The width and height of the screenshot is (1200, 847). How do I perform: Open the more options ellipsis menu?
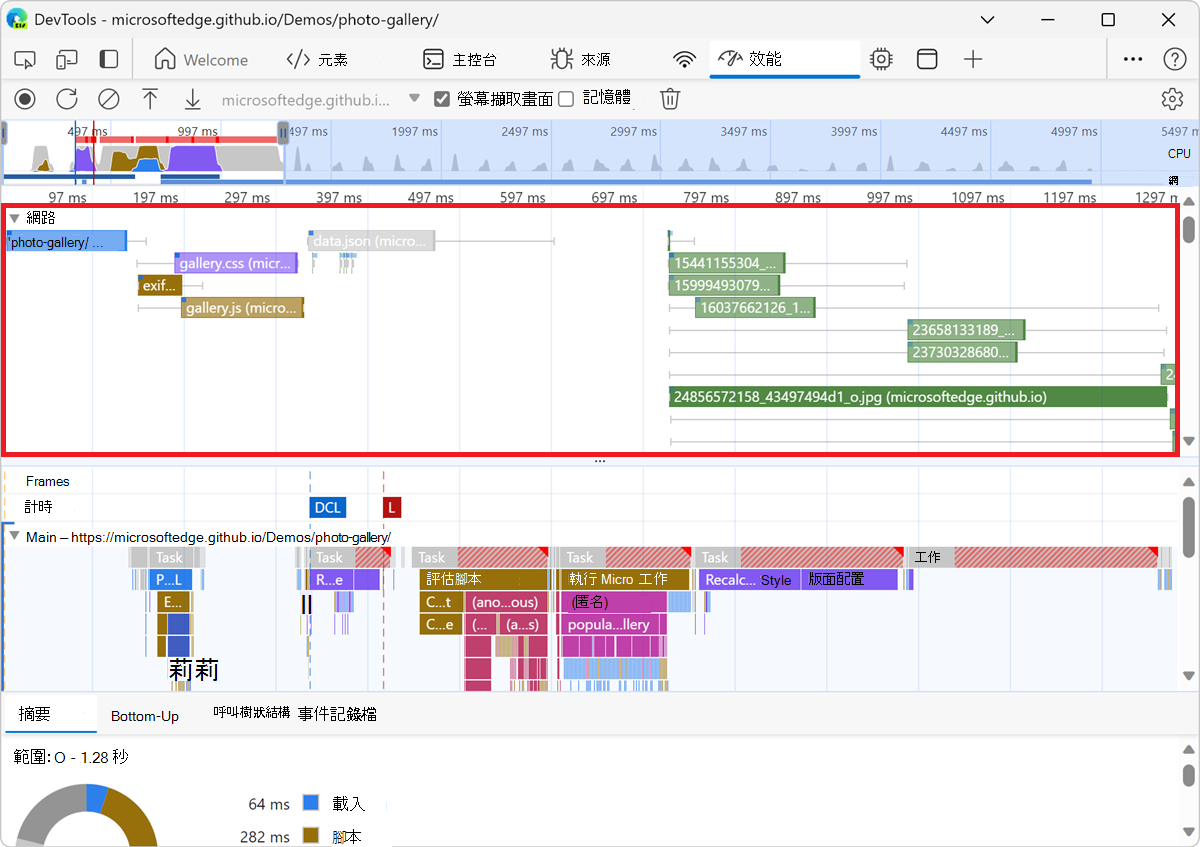(1133, 59)
